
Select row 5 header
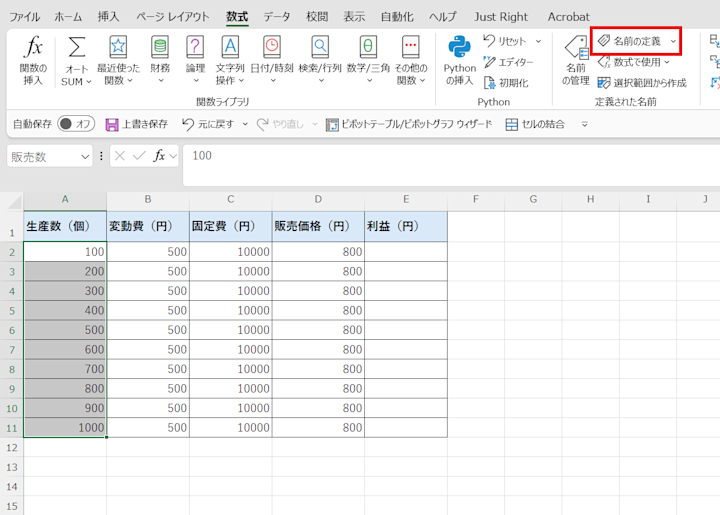[x=11, y=311]
